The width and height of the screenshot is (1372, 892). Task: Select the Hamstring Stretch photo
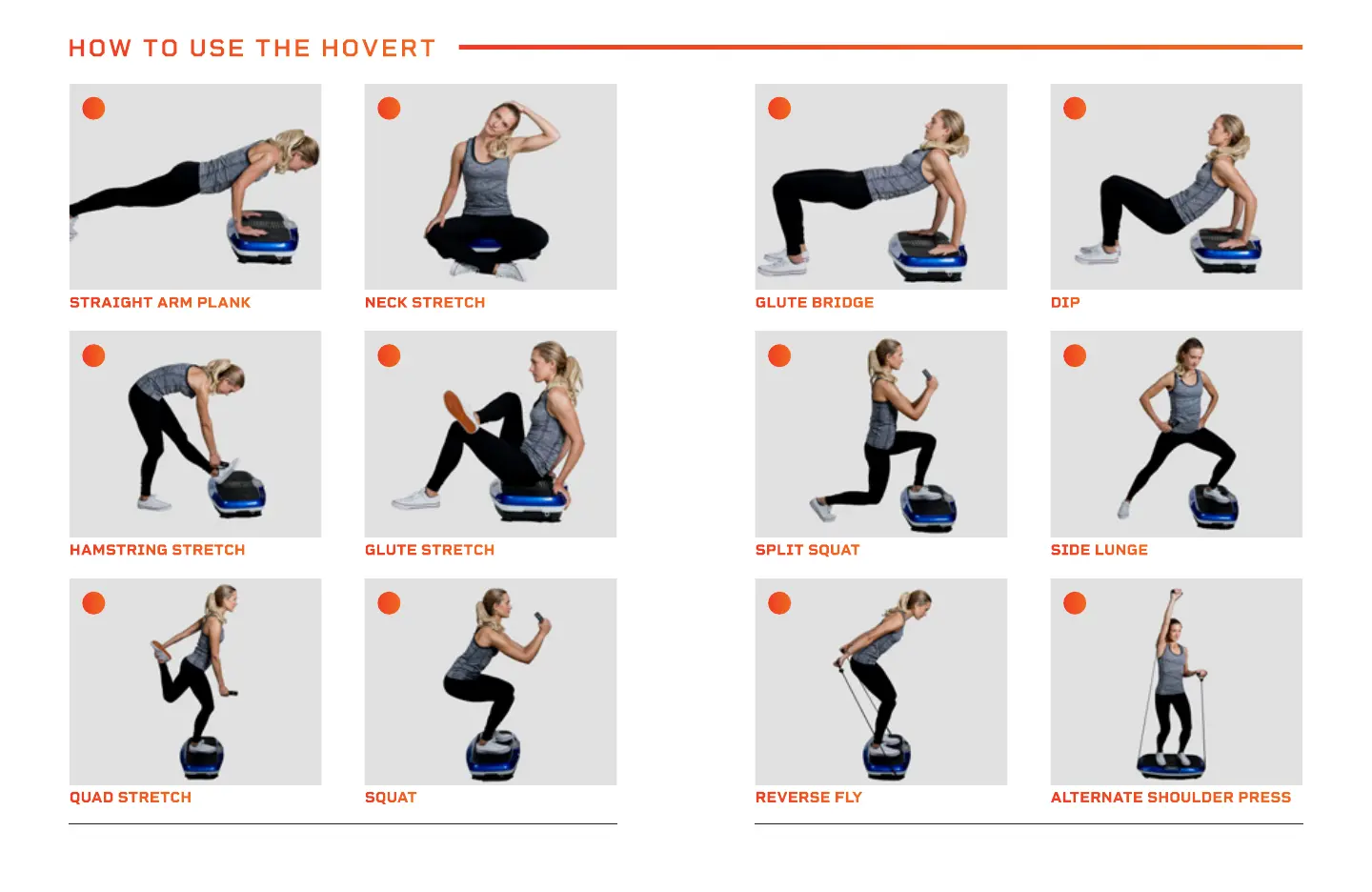click(x=195, y=435)
